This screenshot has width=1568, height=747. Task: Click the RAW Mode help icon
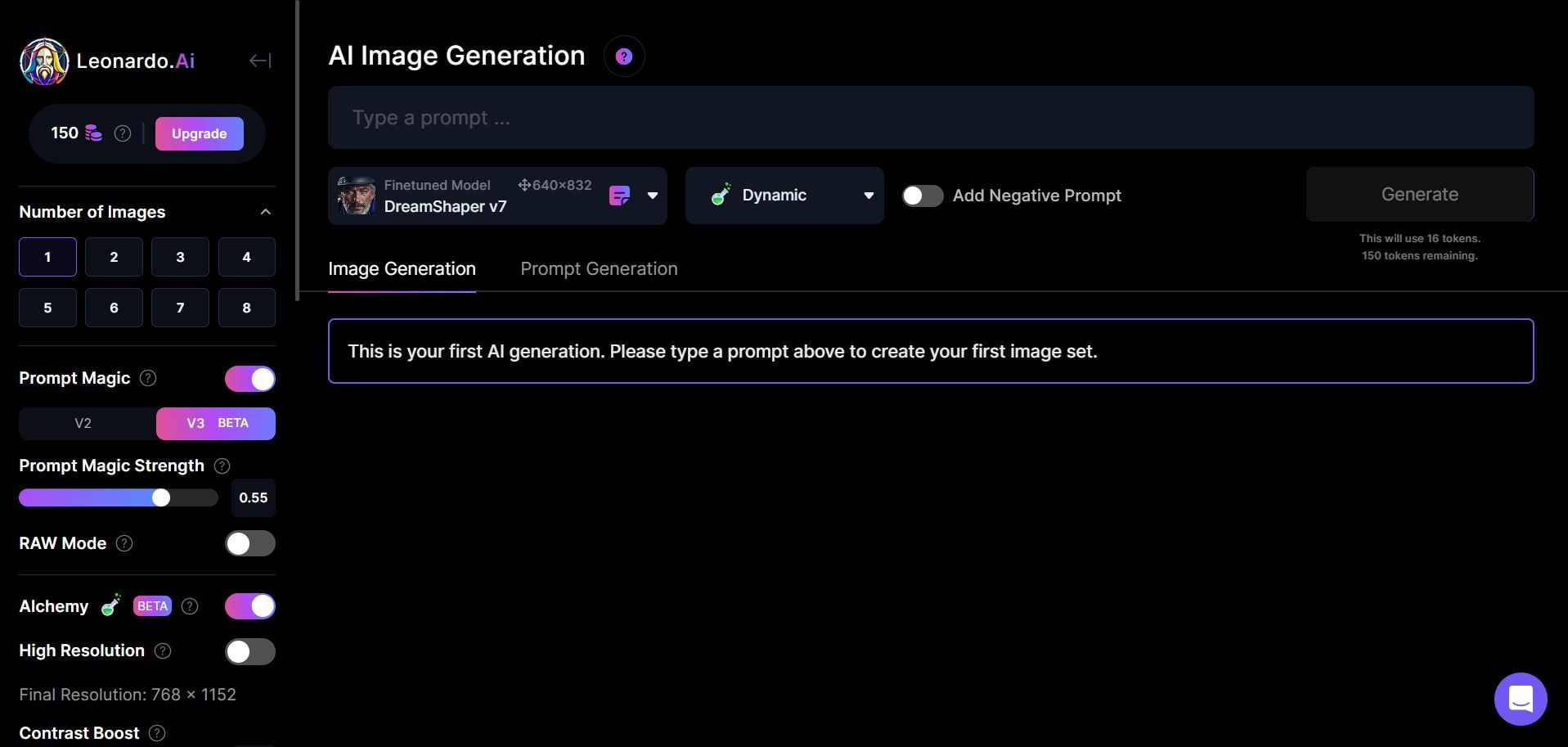click(124, 543)
